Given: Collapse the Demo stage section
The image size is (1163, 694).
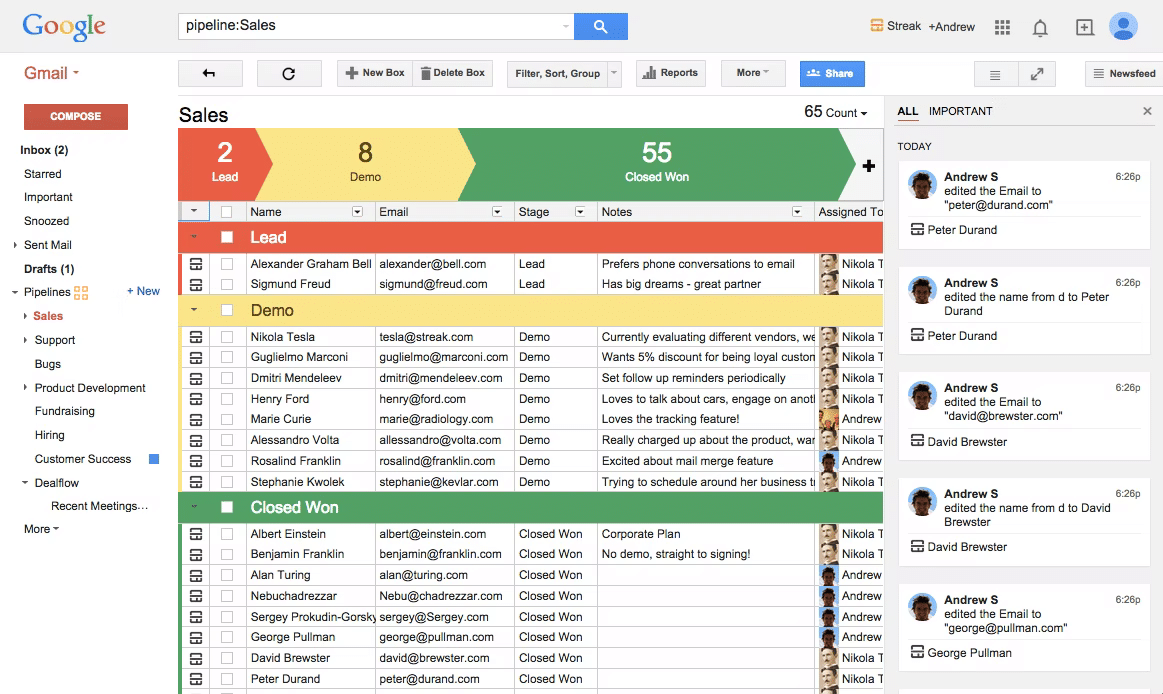Looking at the screenshot, I should pyautogui.click(x=196, y=310).
